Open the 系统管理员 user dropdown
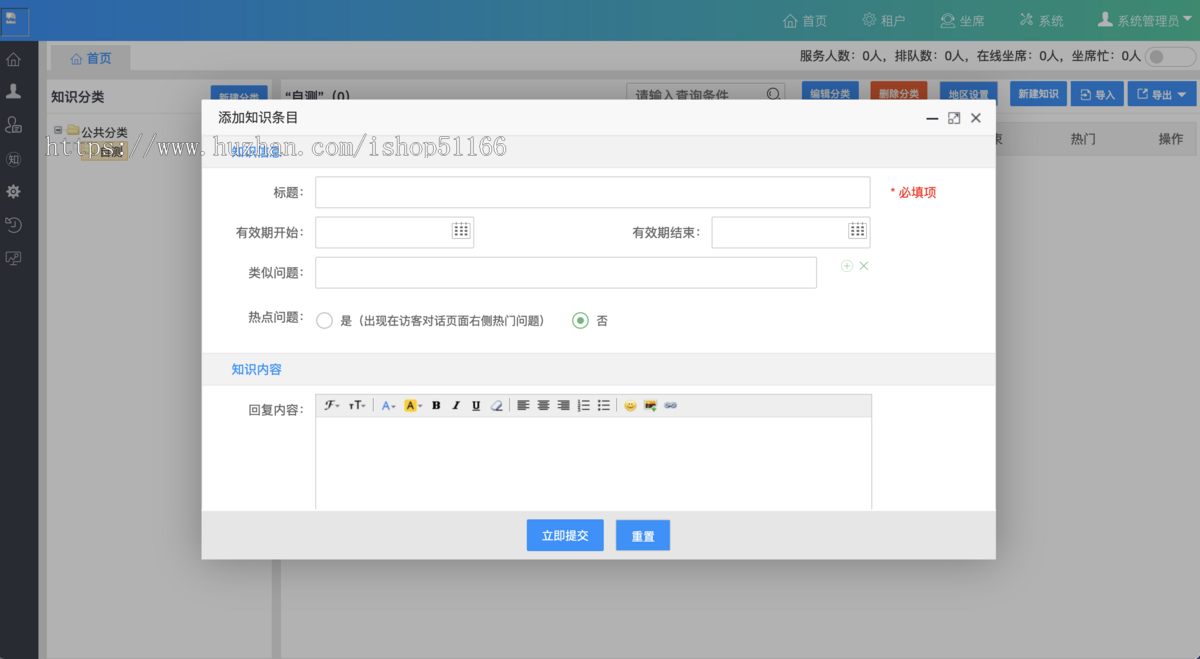Viewport: 1200px width, 659px height. pos(1145,20)
